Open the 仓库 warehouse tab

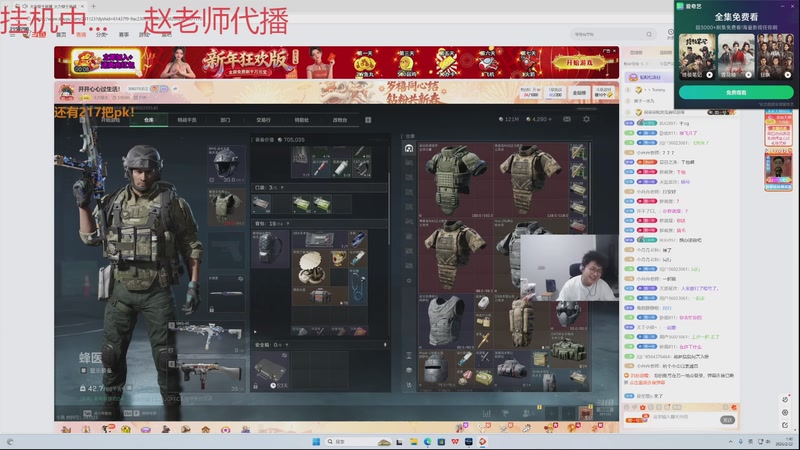point(148,120)
